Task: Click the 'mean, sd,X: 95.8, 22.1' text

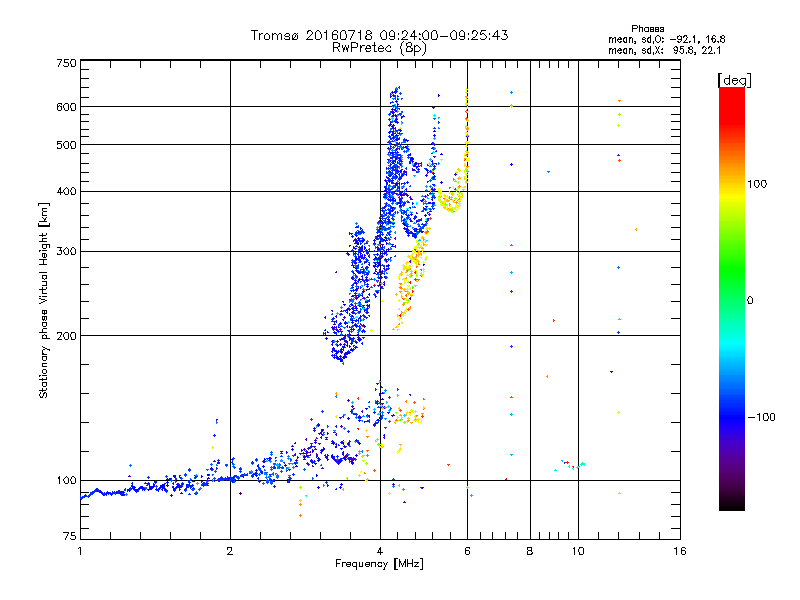Action: [664, 50]
